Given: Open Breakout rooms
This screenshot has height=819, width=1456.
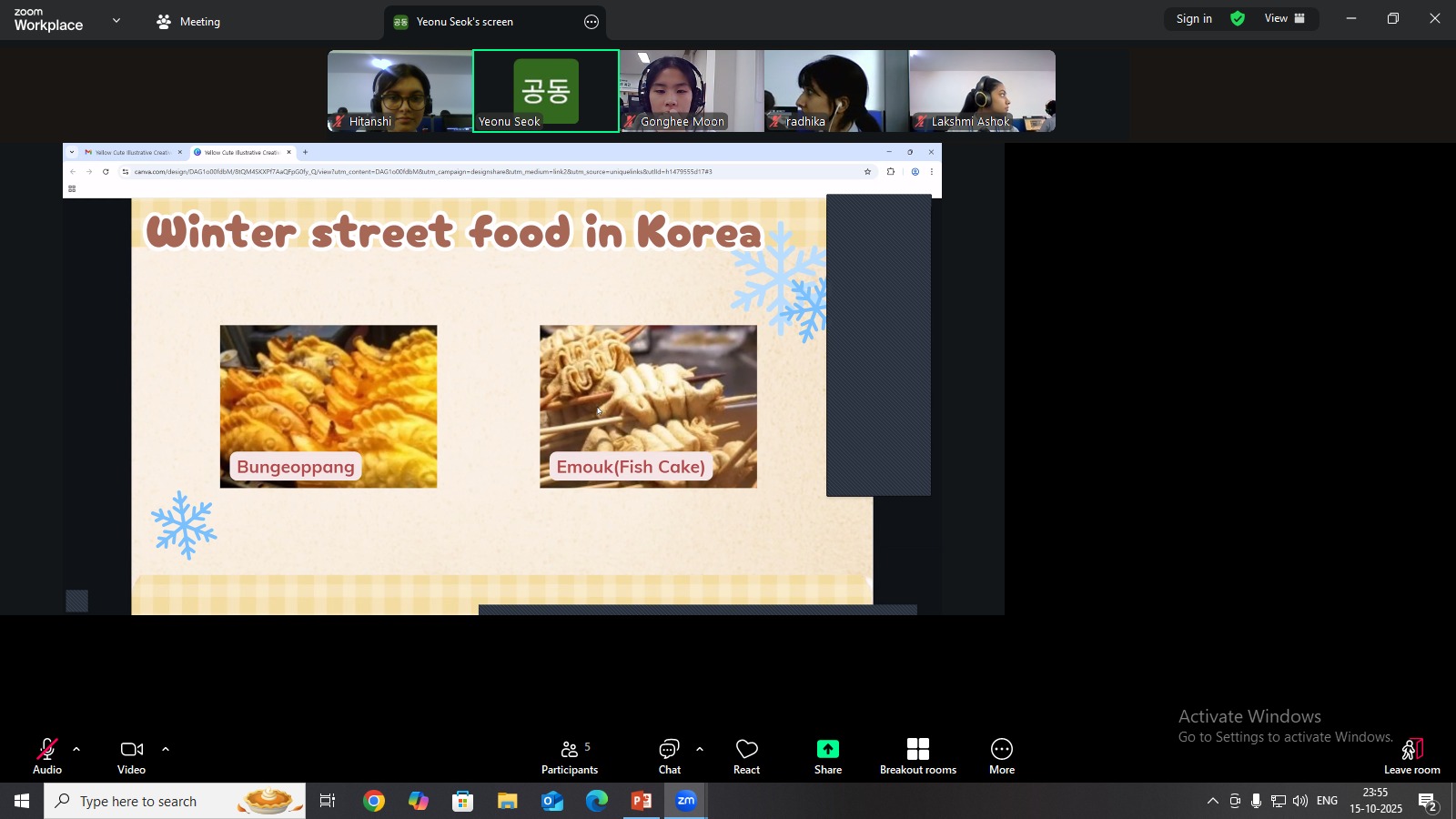Looking at the screenshot, I should tap(917, 756).
